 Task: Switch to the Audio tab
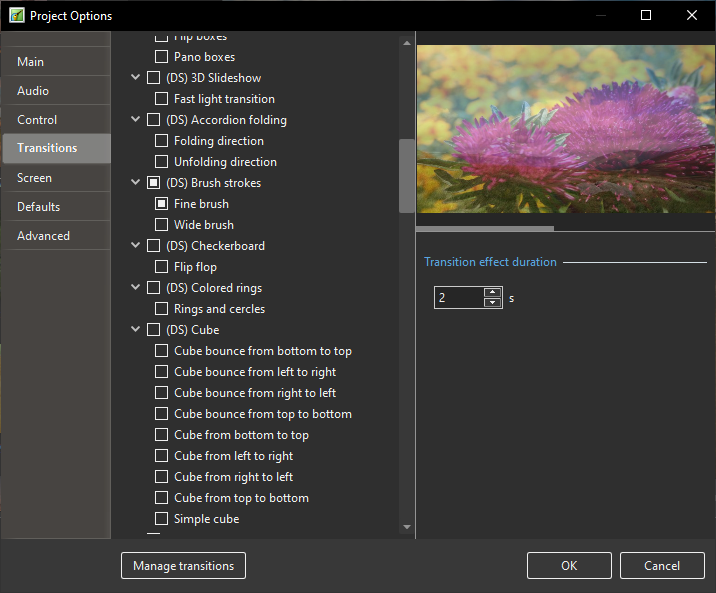[33, 91]
